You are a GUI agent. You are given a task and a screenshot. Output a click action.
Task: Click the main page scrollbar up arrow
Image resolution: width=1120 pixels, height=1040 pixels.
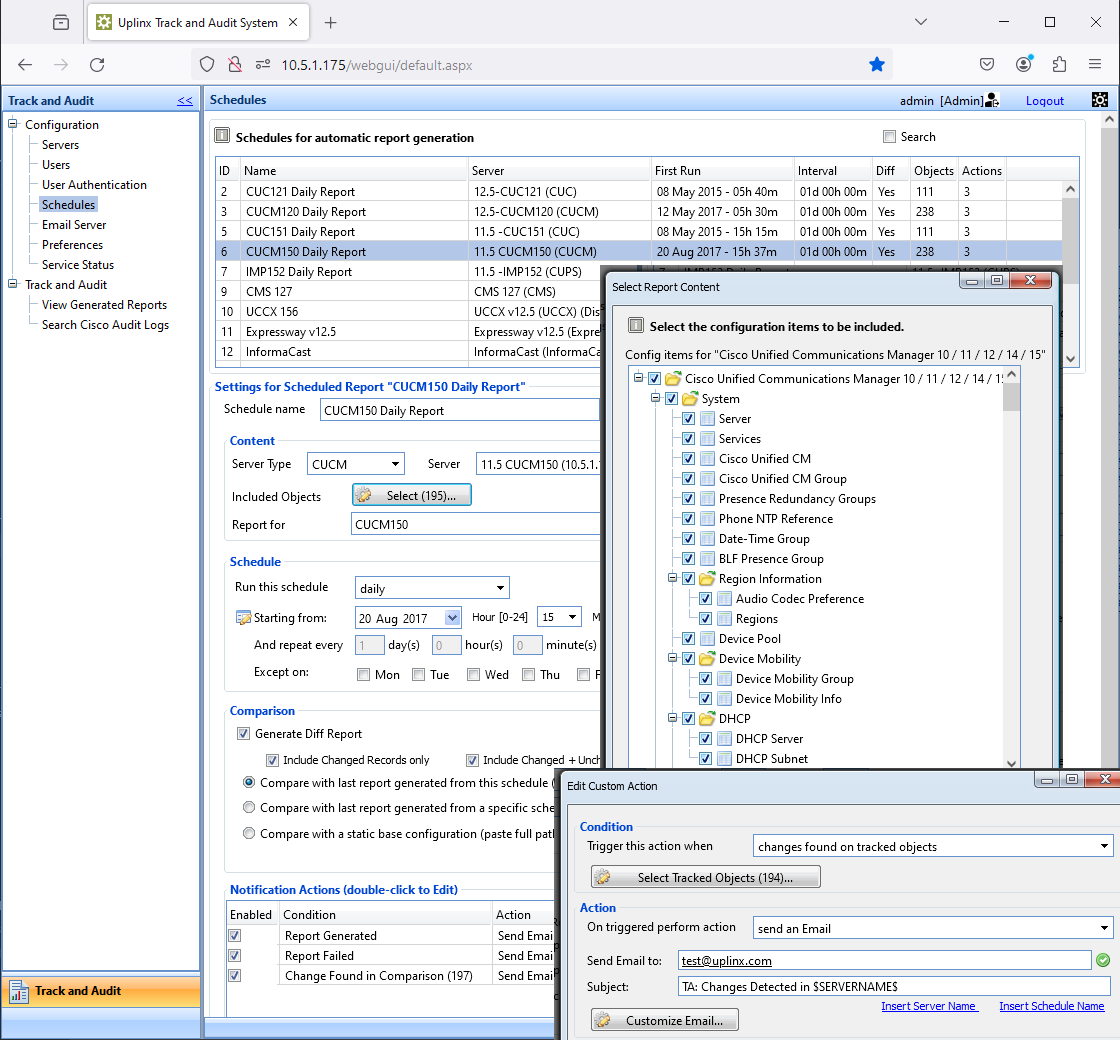coord(1109,119)
